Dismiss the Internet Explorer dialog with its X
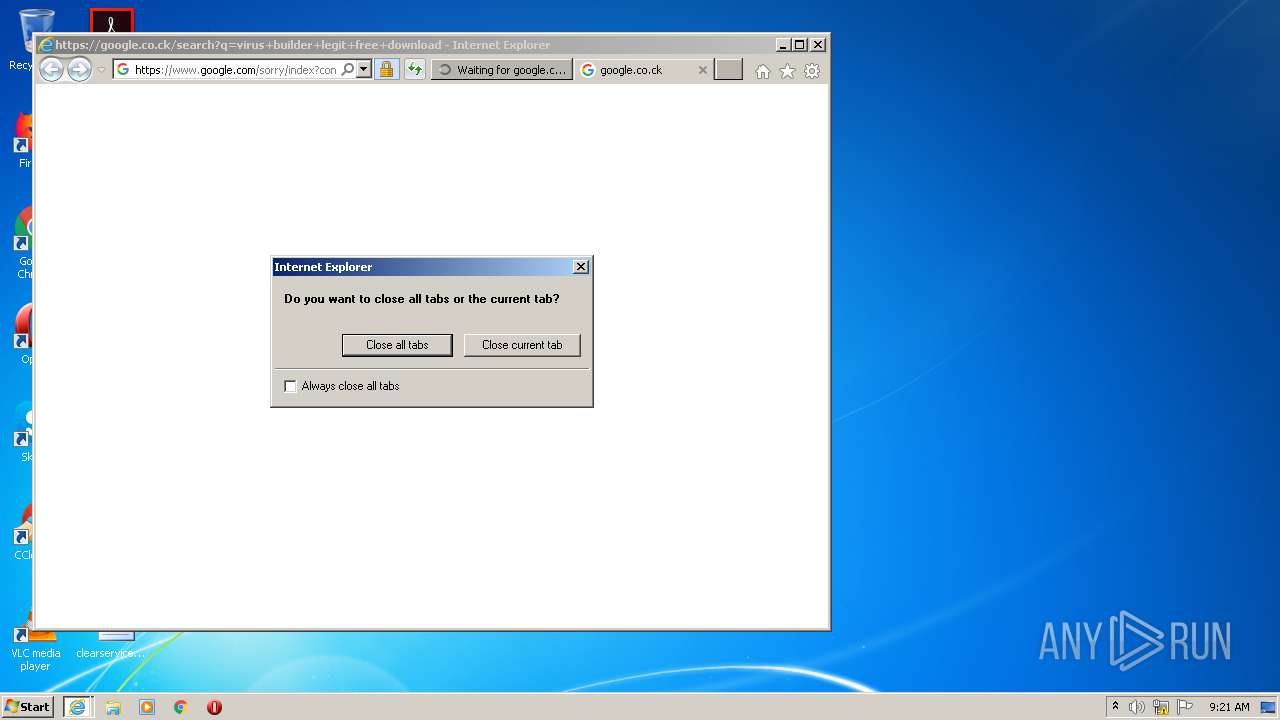The image size is (1280, 720). 580,267
